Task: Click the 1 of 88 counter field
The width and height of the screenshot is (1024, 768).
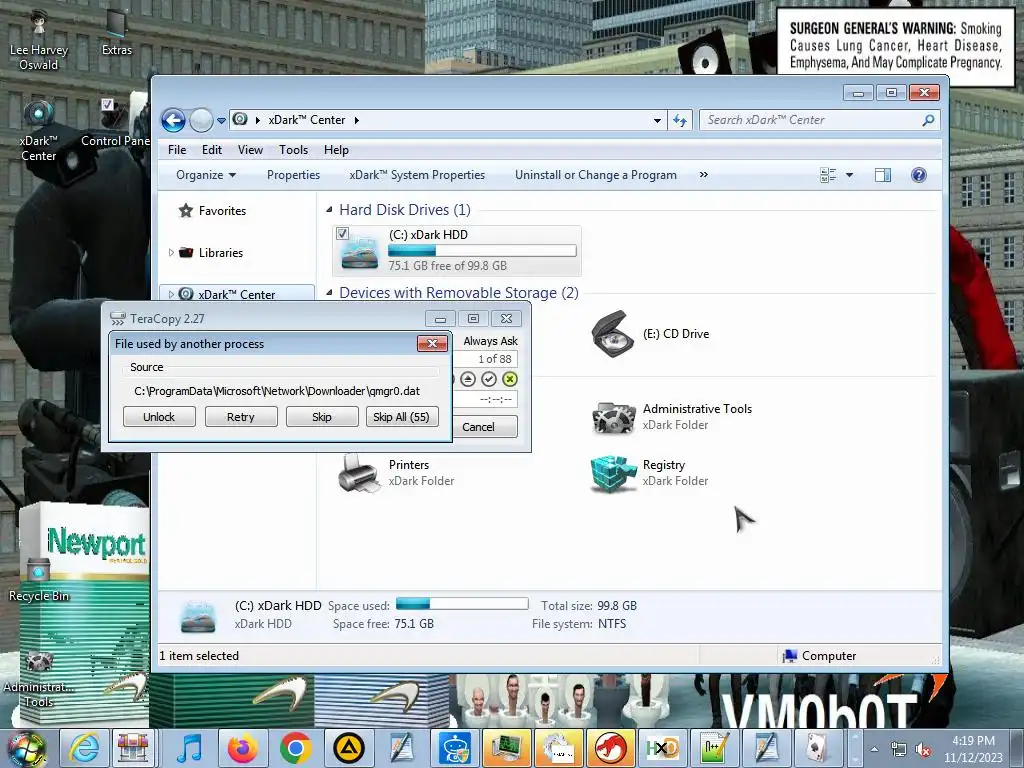Action: [485, 359]
